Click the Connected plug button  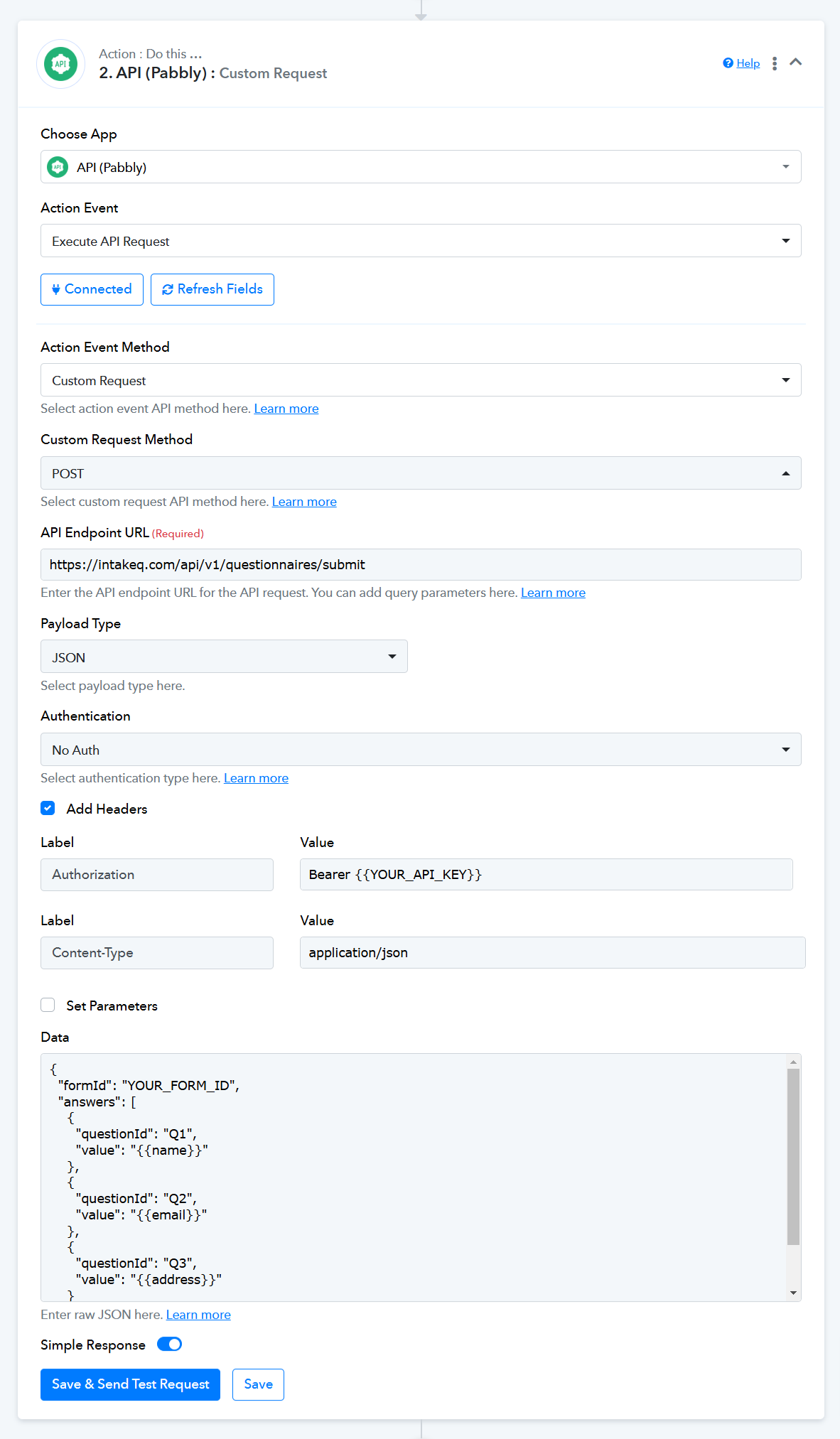(x=92, y=289)
